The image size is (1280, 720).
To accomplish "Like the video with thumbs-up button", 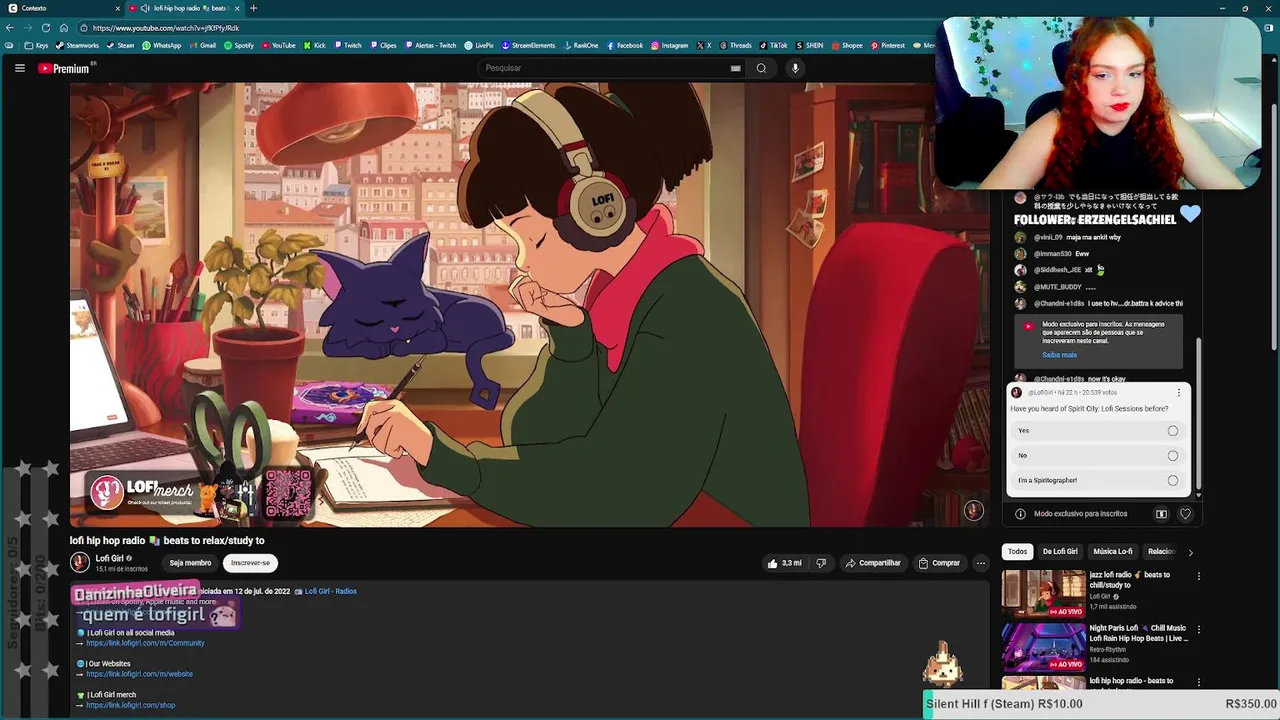I will pyautogui.click(x=784, y=563).
